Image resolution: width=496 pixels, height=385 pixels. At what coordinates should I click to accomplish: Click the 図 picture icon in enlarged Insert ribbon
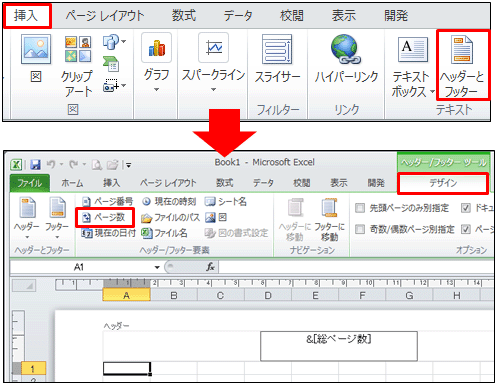pyautogui.click(x=36, y=49)
